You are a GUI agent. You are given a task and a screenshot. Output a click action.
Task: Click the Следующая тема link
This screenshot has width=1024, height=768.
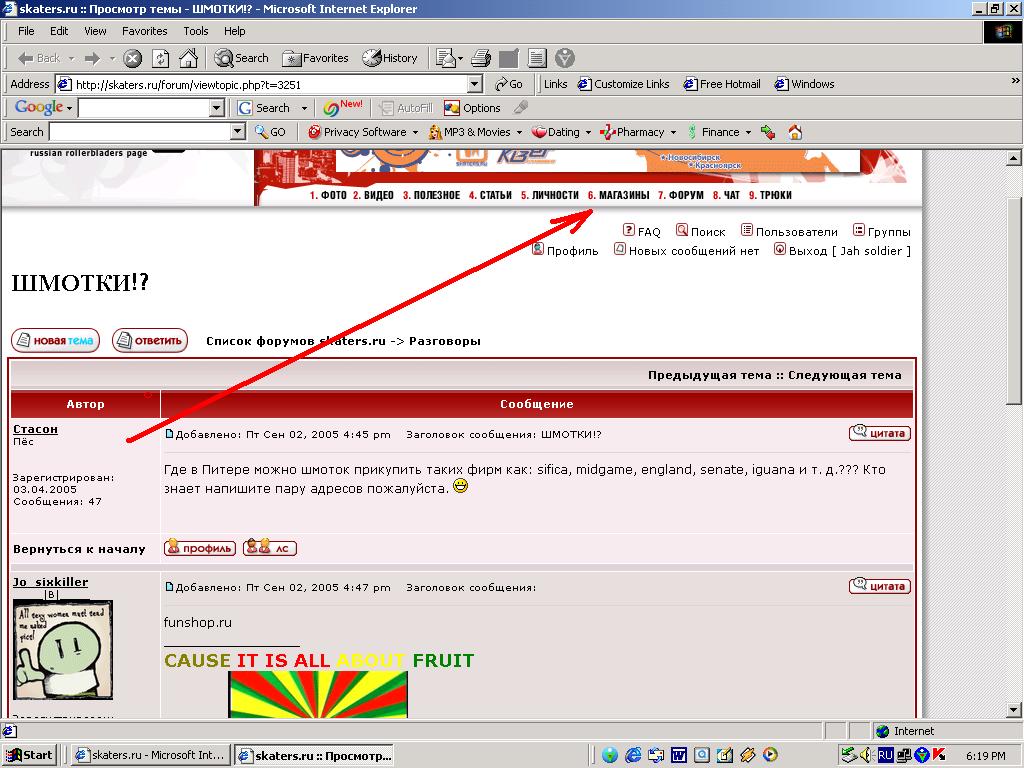tap(844, 375)
